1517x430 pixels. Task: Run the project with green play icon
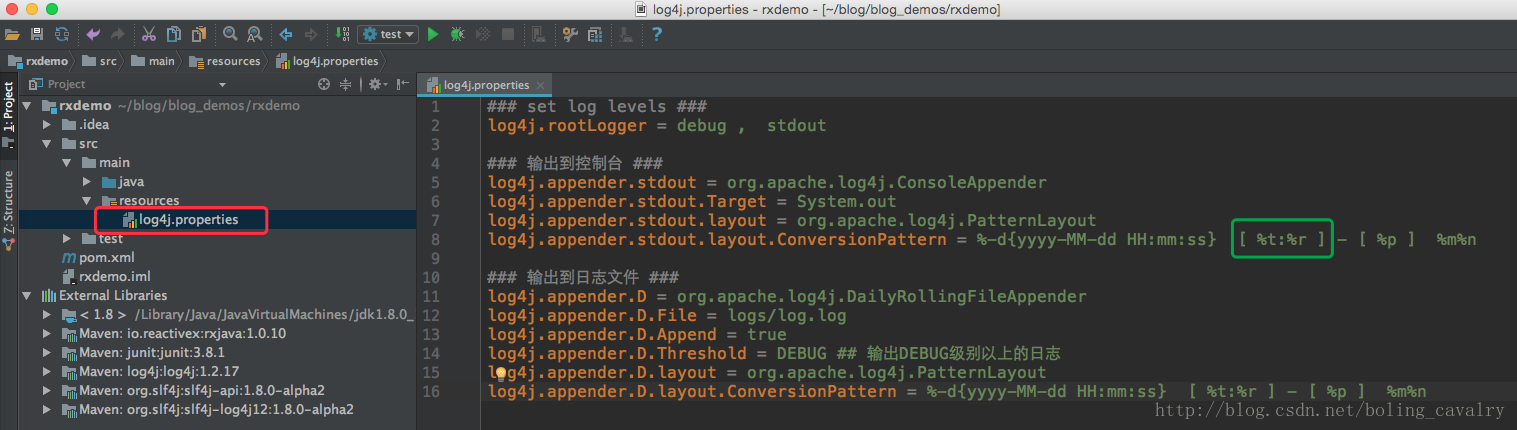(x=433, y=34)
